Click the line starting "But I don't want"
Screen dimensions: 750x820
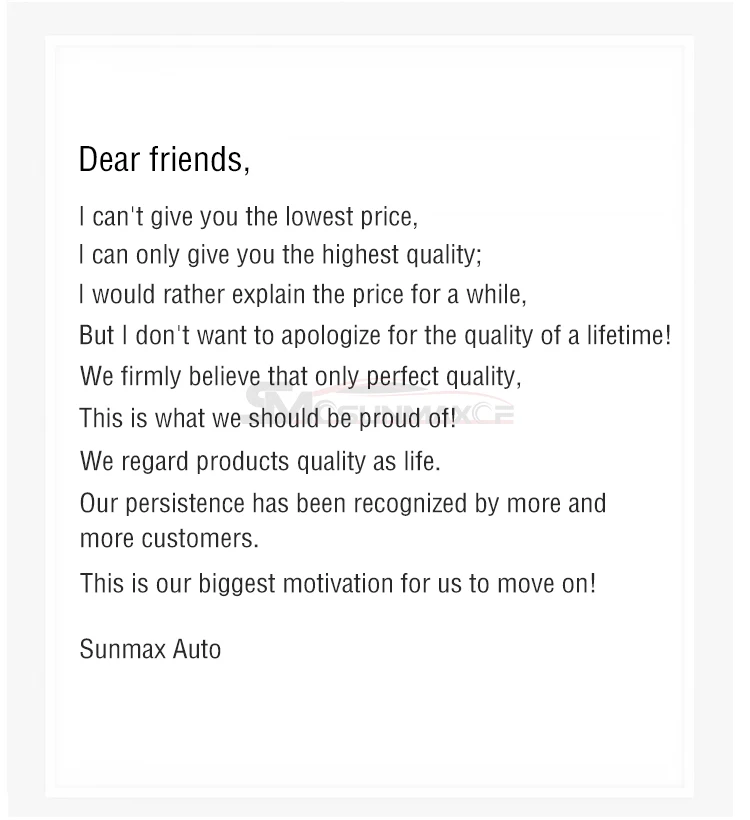pyautogui.click(x=375, y=335)
